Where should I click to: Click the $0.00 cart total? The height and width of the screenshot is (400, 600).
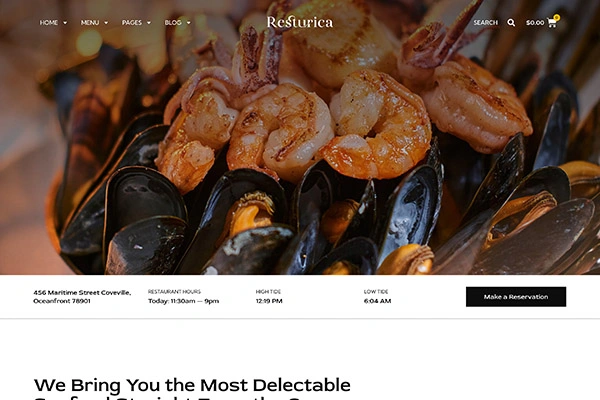click(535, 23)
